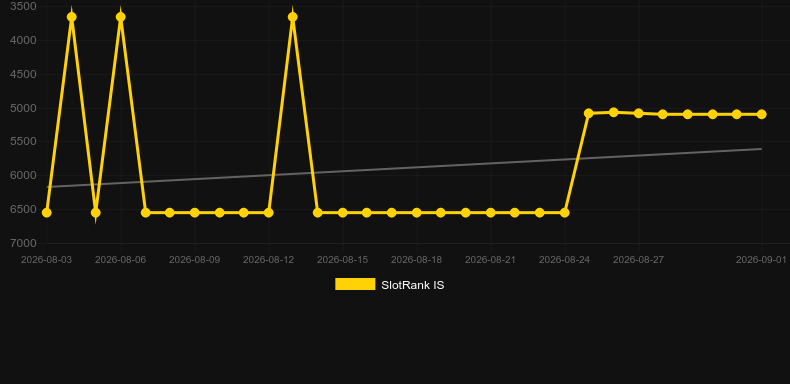The height and width of the screenshot is (384, 790).
Task: Select the first peak point on 2026-08-04
Action: [72, 17]
